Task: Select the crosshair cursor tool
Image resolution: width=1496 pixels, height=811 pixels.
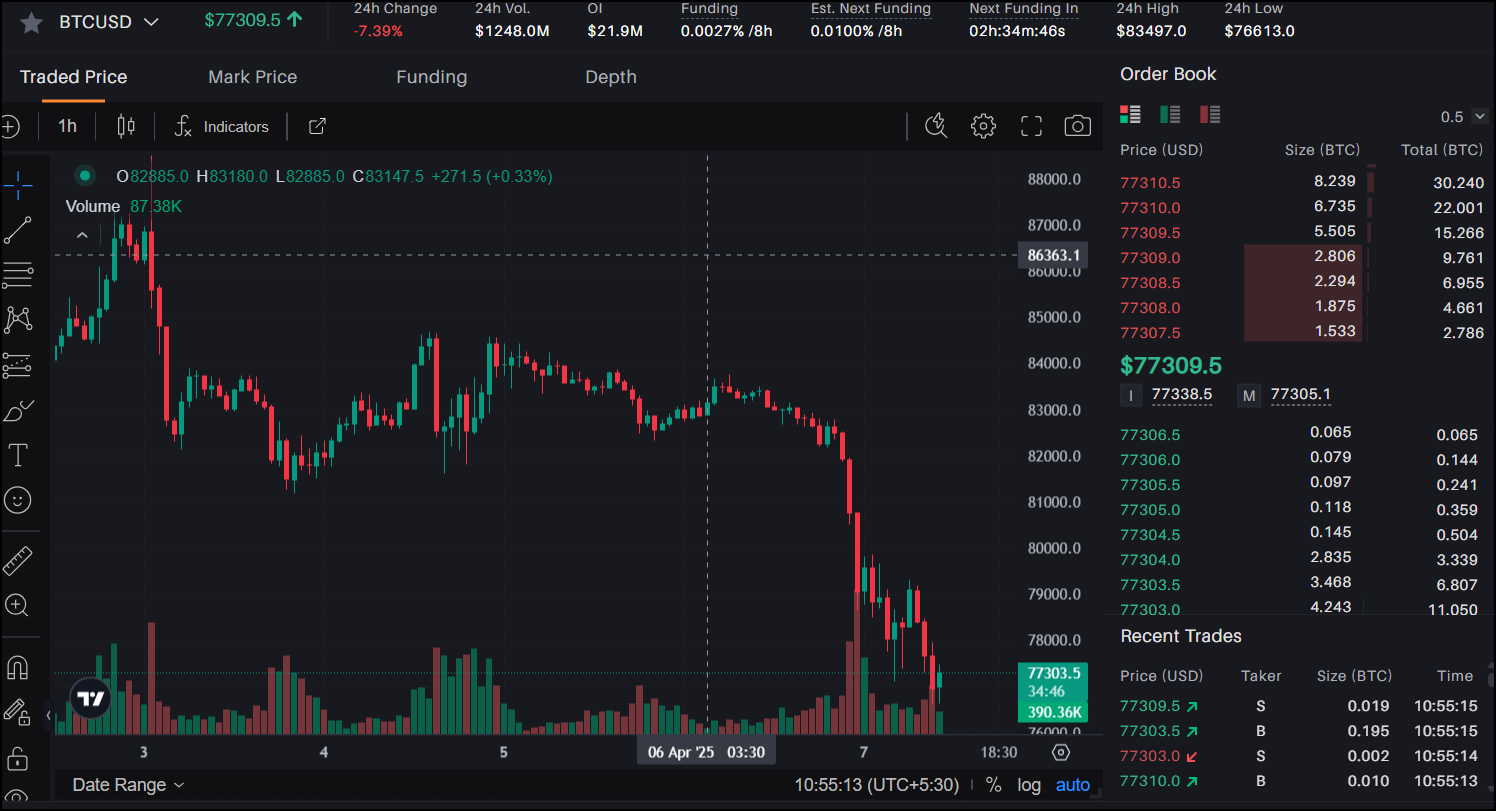Action: coord(19,184)
